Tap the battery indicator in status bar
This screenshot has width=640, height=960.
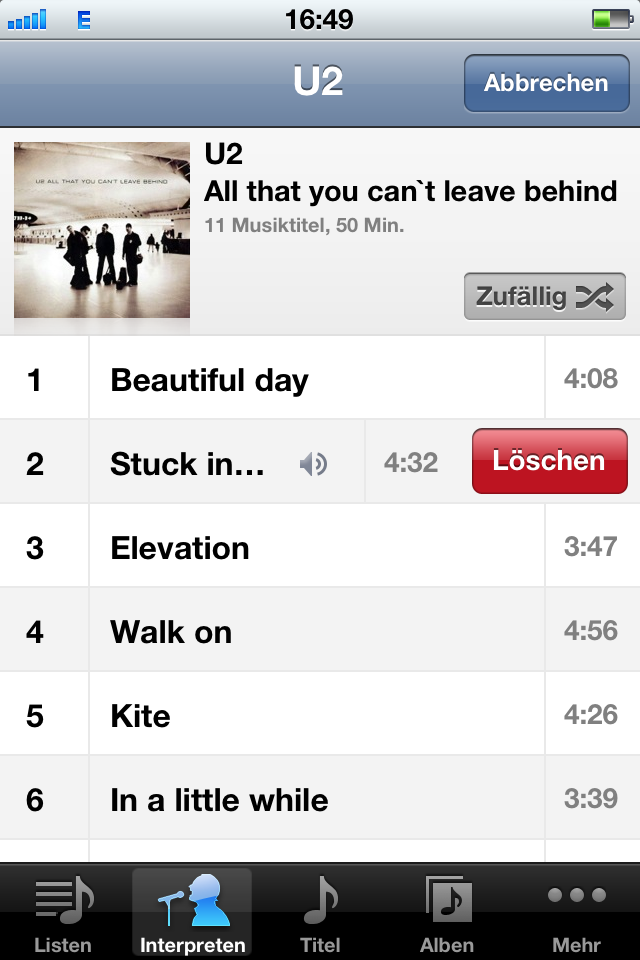pos(612,19)
